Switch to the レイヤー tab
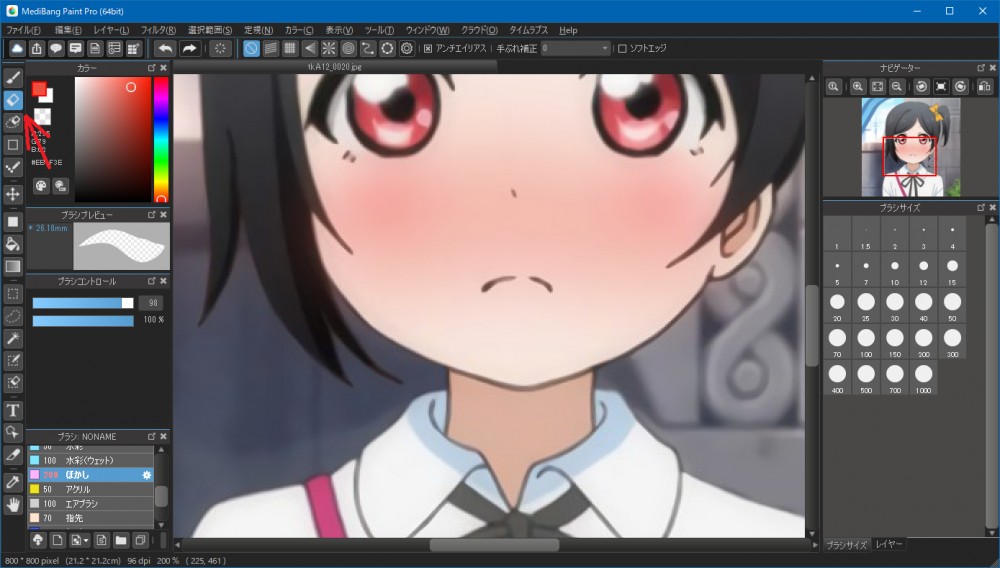The width and height of the screenshot is (1000, 568). pyautogui.click(x=888, y=544)
